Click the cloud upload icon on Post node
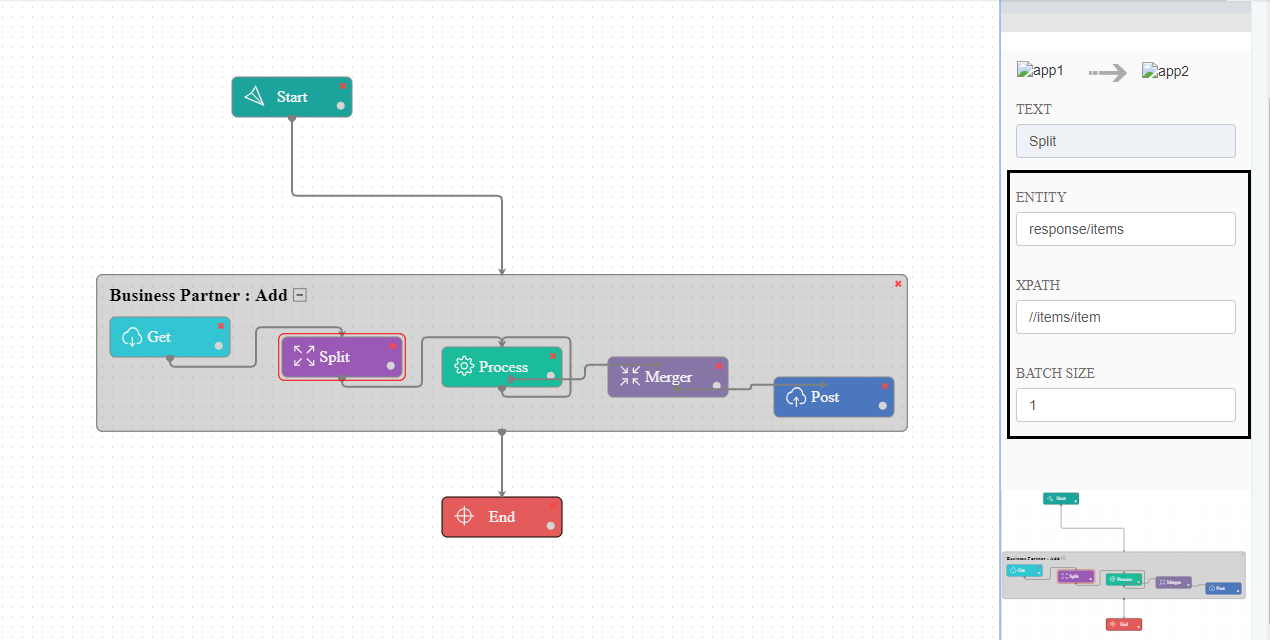 coord(795,397)
